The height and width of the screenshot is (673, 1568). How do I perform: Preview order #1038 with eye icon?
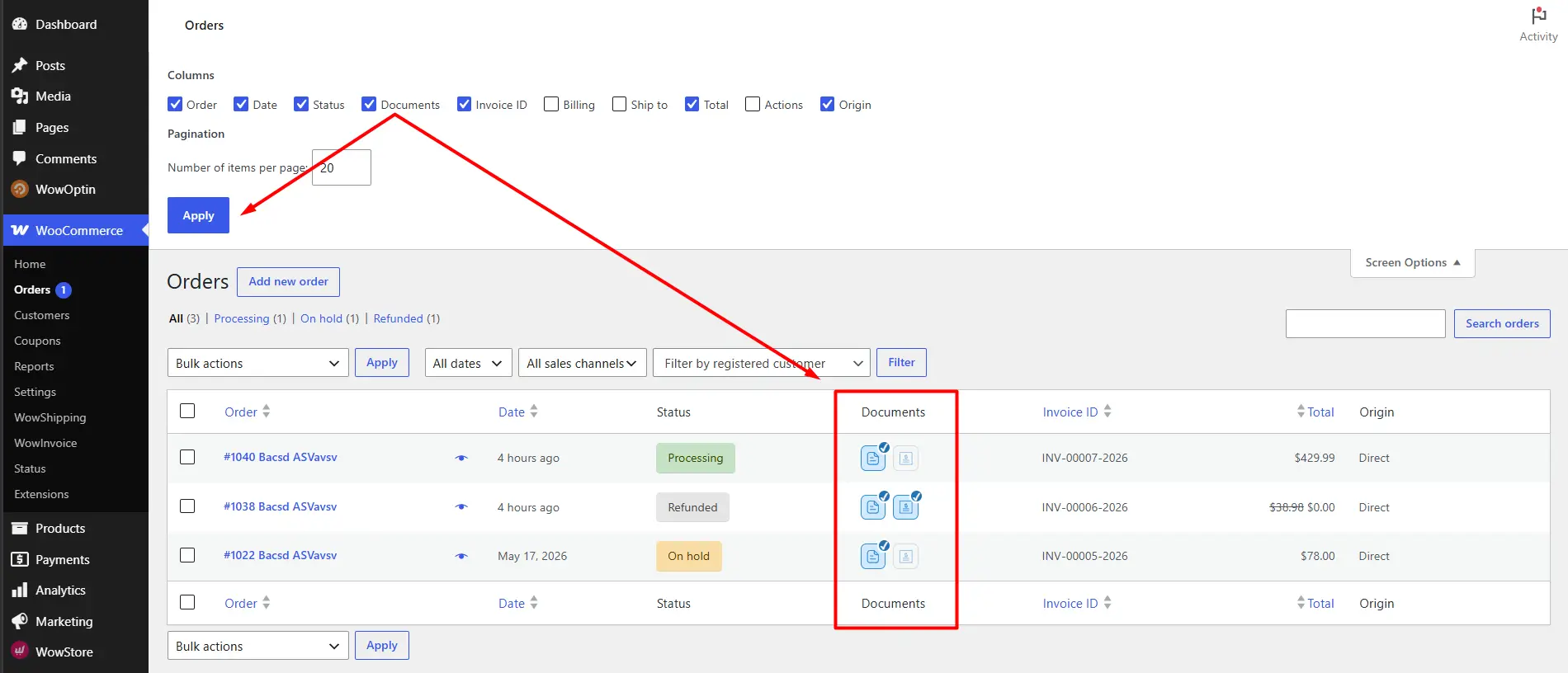pos(461,507)
